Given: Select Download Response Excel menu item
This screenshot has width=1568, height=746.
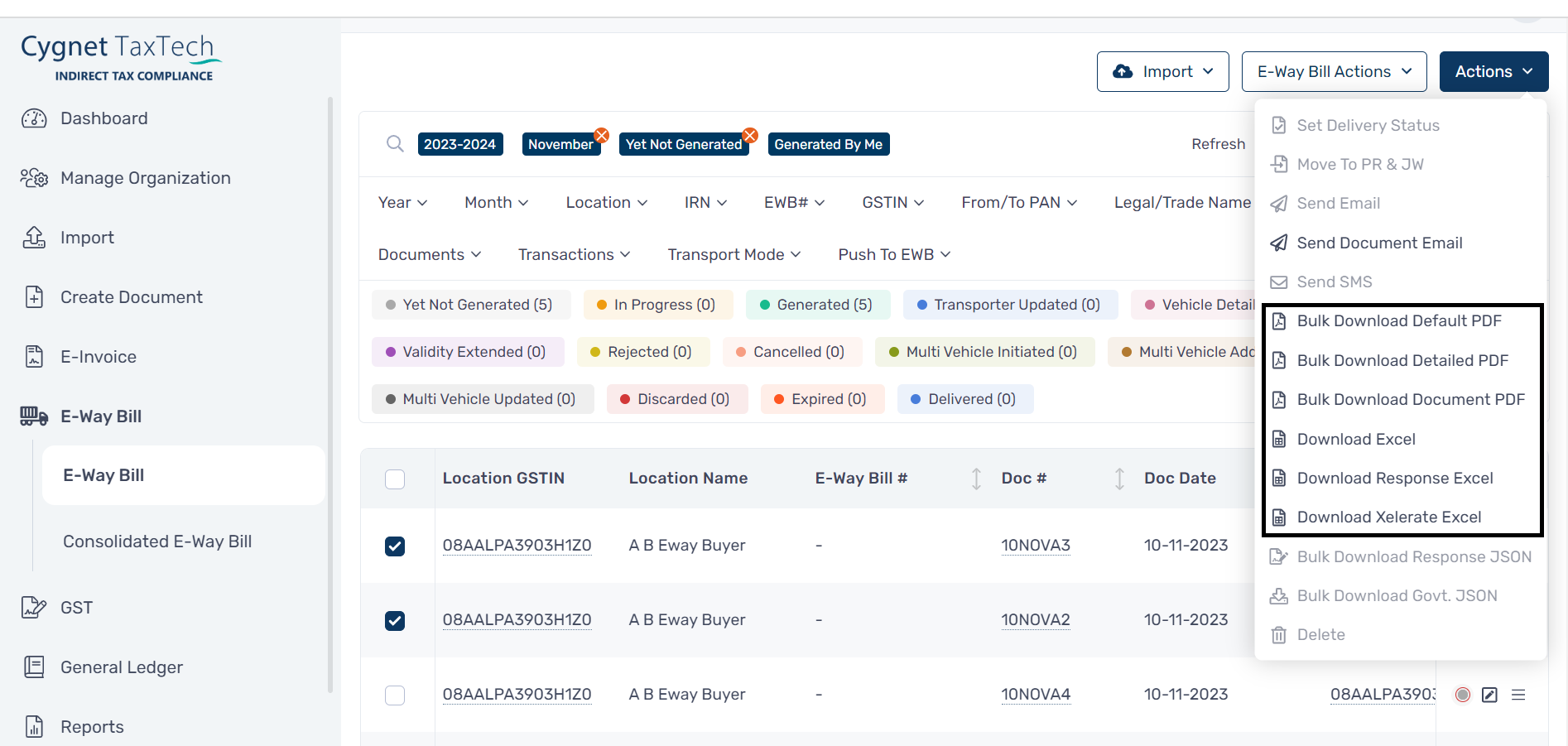Looking at the screenshot, I should click(1402, 479).
